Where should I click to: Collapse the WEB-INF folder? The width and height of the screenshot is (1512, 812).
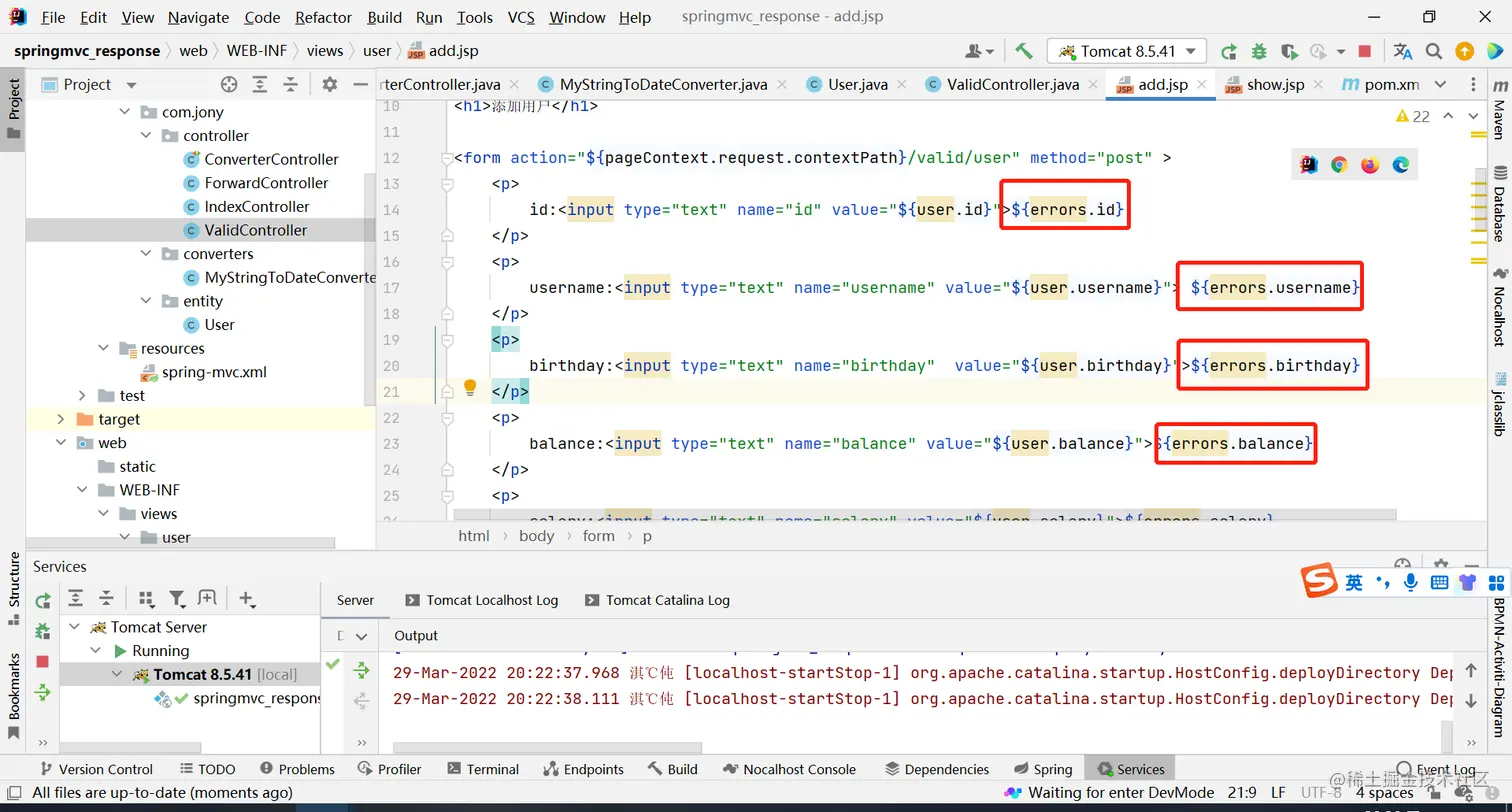coord(82,489)
